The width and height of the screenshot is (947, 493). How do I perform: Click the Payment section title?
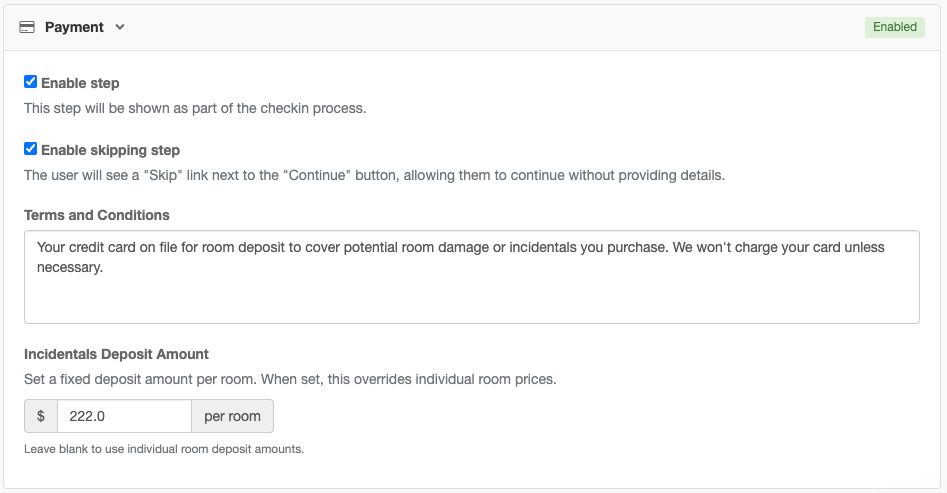tap(74, 27)
